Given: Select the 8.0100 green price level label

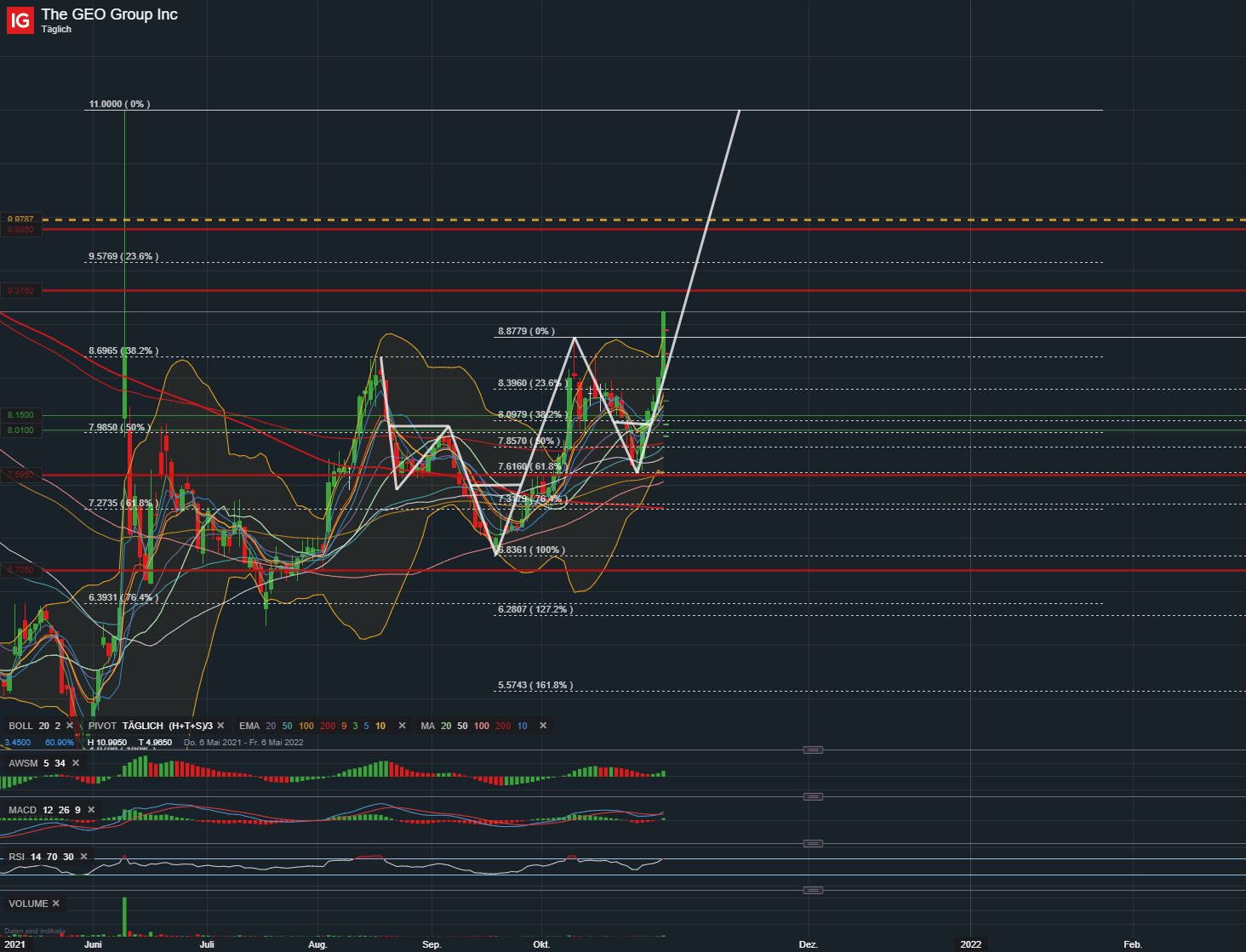Looking at the screenshot, I should [20, 430].
